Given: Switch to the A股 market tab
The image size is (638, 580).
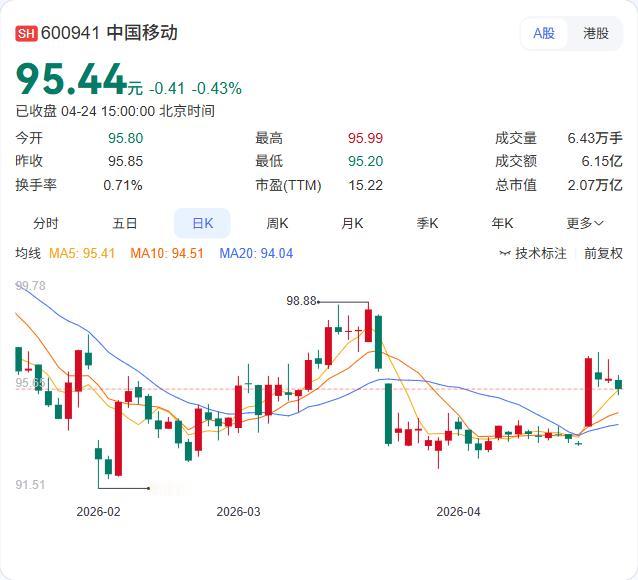Looking at the screenshot, I should (544, 33).
